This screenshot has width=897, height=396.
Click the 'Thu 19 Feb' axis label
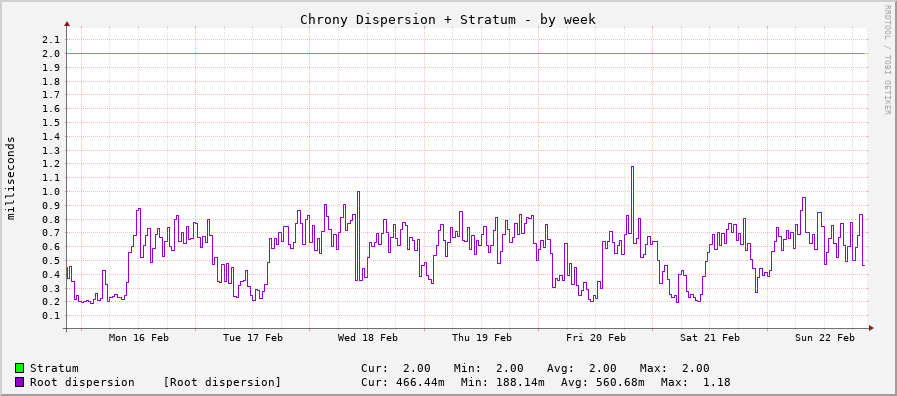tap(482, 338)
